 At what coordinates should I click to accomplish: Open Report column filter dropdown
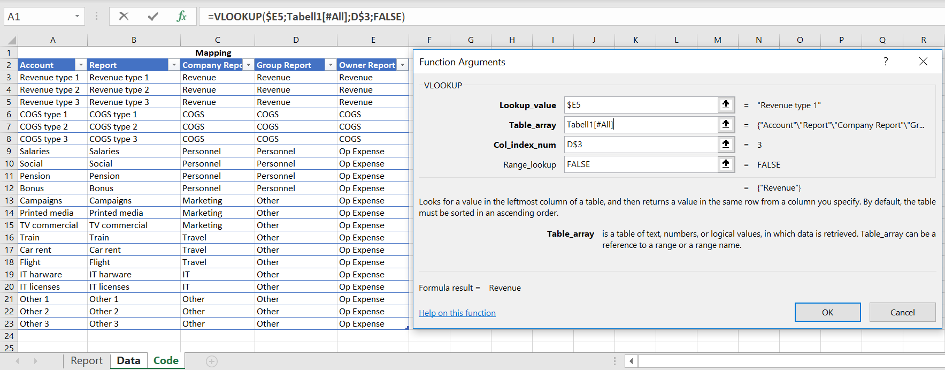[x=174, y=65]
